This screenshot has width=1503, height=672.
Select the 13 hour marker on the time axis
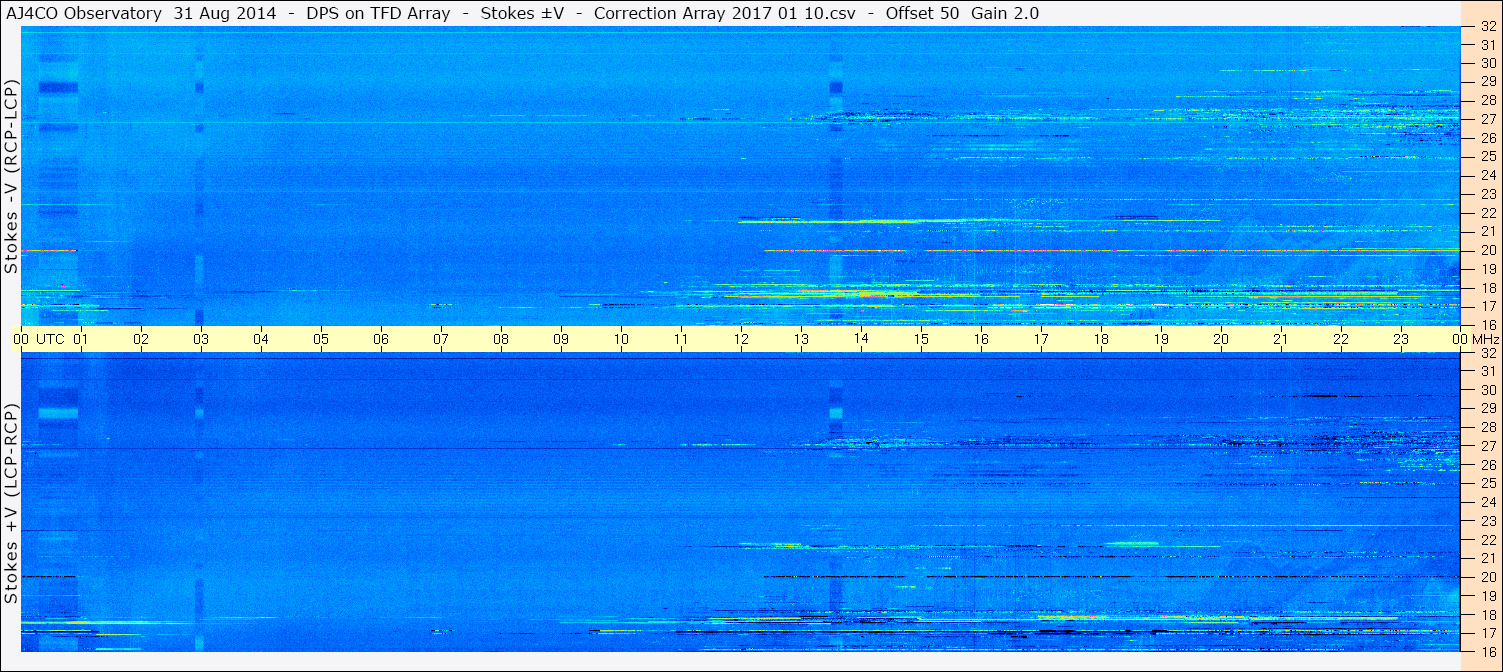(x=801, y=339)
